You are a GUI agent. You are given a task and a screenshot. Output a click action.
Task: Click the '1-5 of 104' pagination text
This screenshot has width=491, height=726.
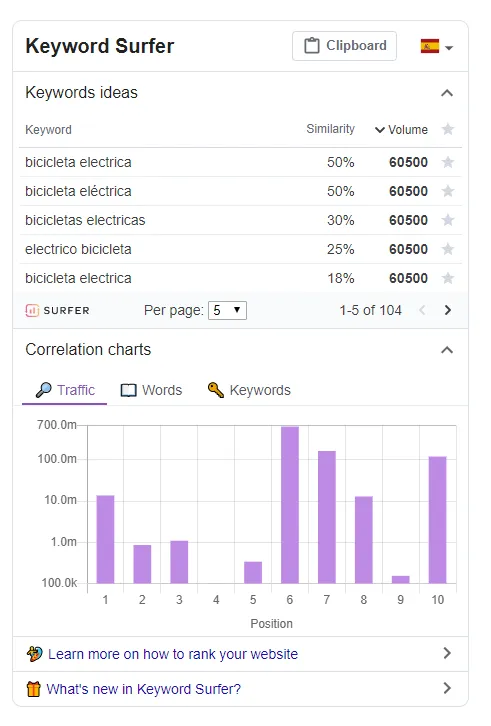(x=370, y=310)
